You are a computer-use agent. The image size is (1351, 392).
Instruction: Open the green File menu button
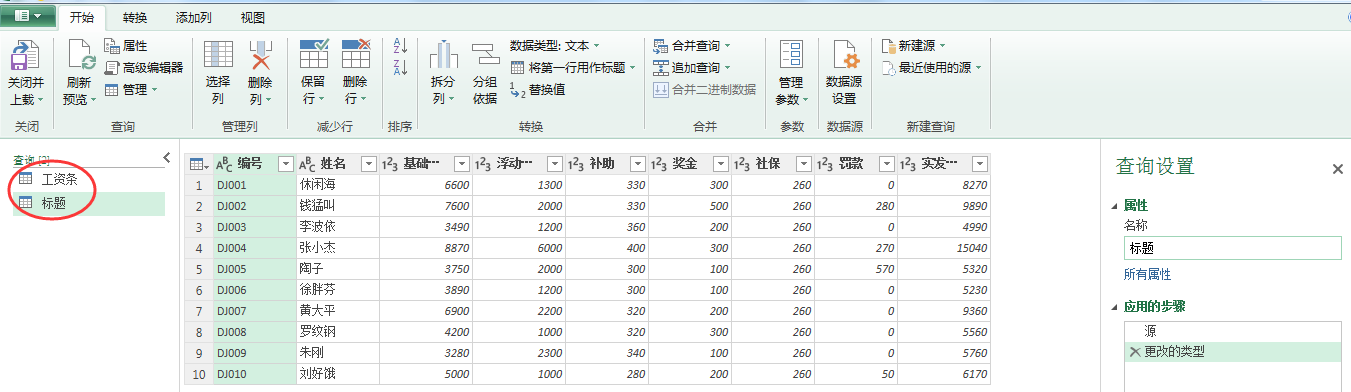pos(28,17)
